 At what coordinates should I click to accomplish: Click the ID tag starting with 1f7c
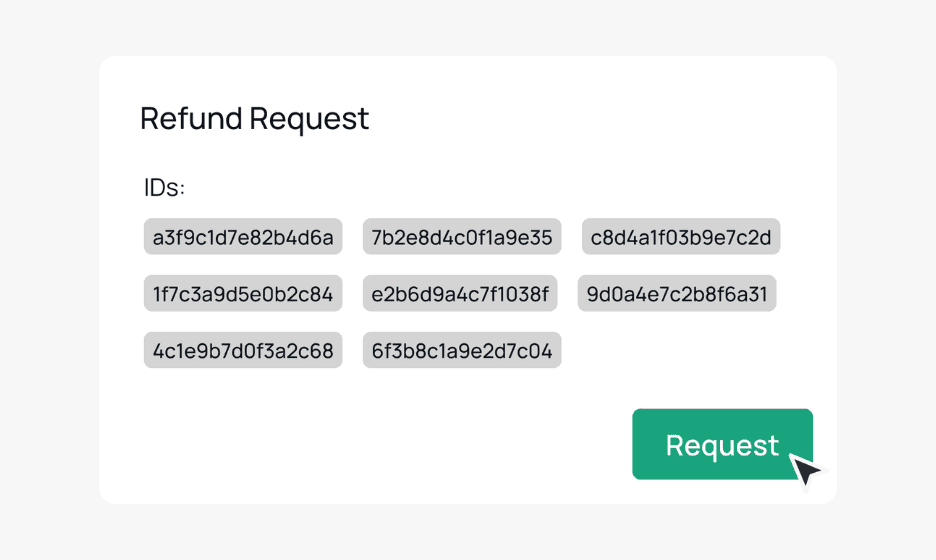(x=243, y=294)
